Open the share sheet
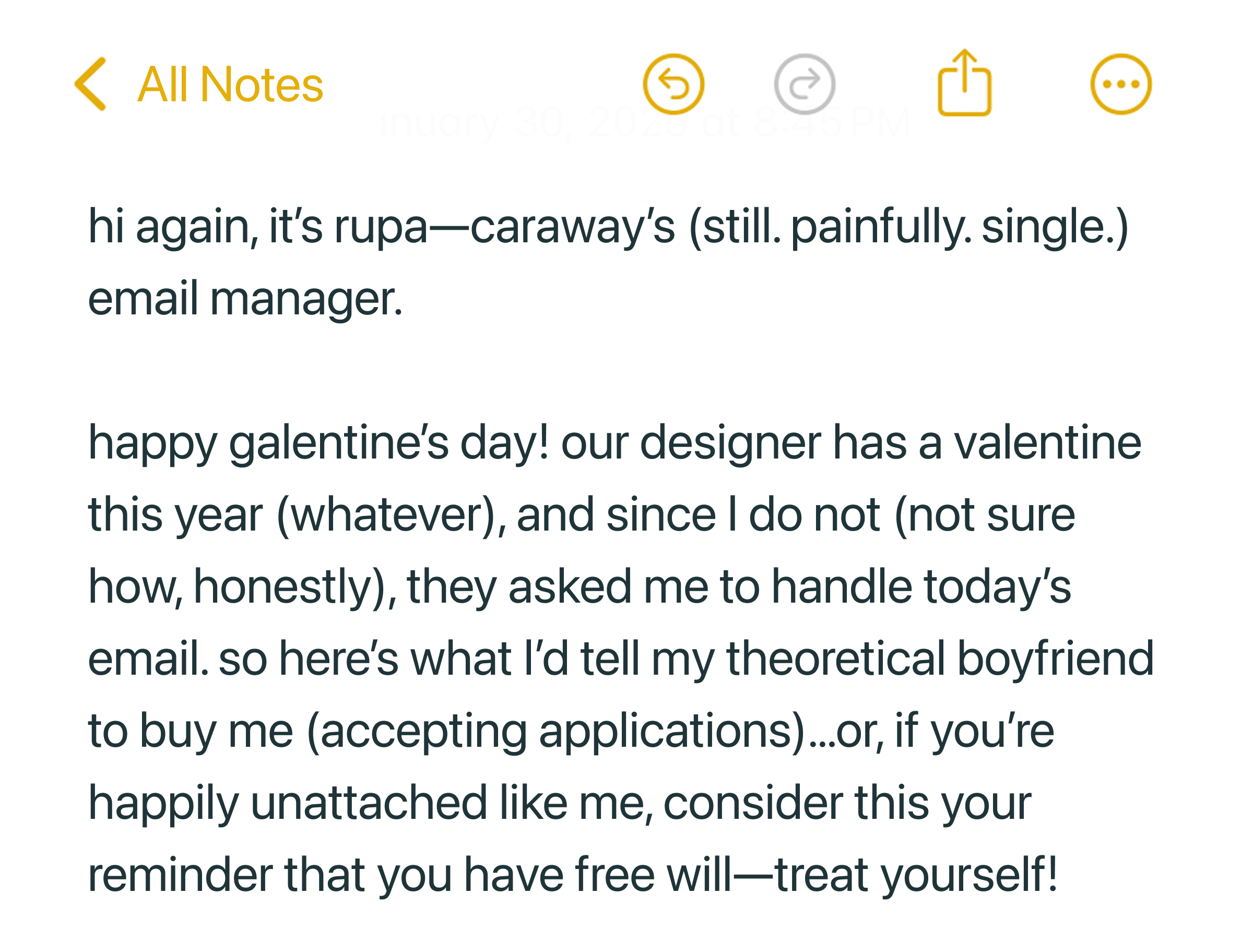The image size is (1253, 952). (x=964, y=84)
